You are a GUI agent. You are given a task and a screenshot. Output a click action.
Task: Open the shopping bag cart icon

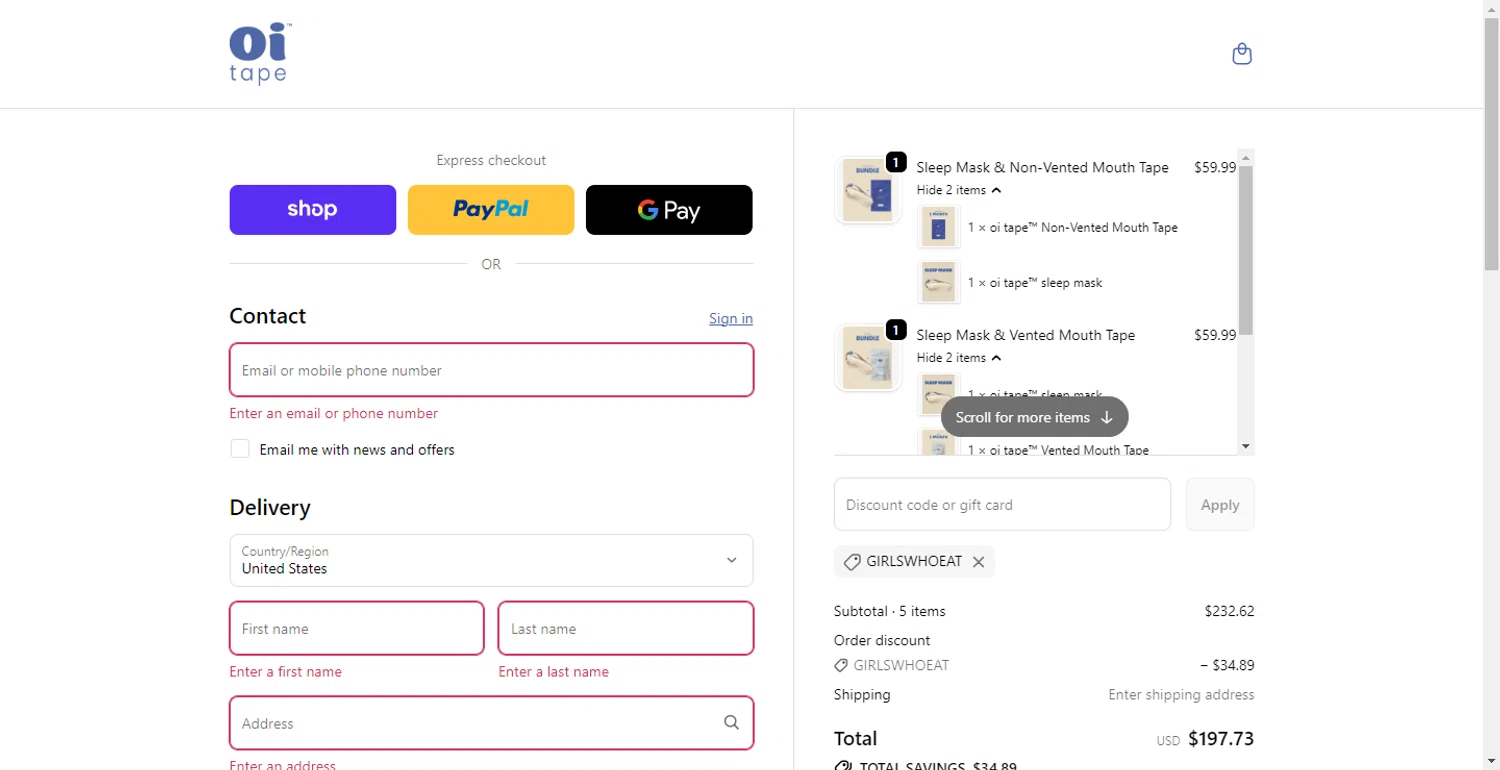[1242, 54]
